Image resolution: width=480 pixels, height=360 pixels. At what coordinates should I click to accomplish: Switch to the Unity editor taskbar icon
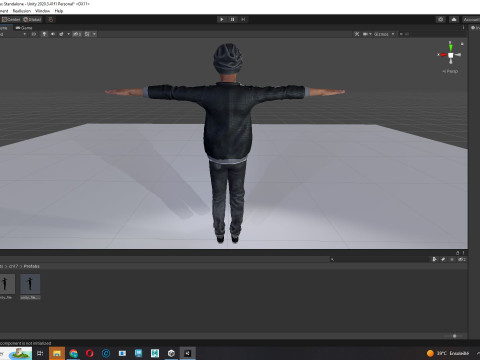click(188, 353)
